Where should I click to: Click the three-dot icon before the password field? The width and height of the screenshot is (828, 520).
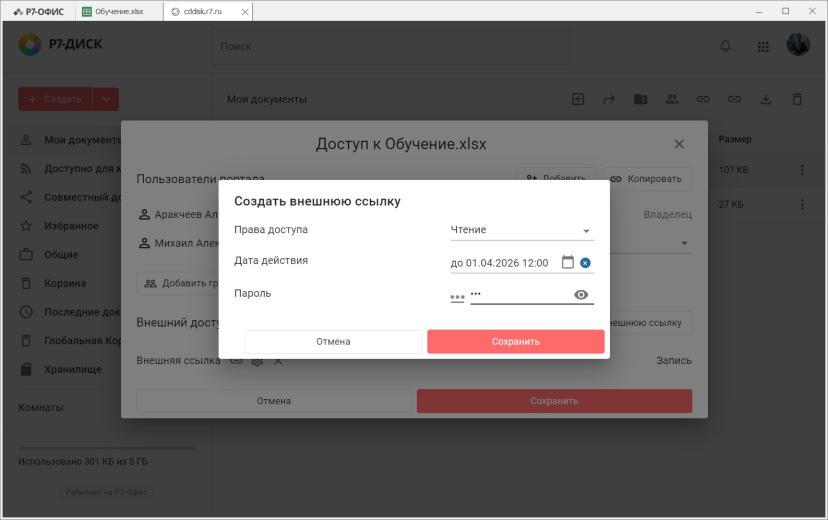tap(457, 298)
